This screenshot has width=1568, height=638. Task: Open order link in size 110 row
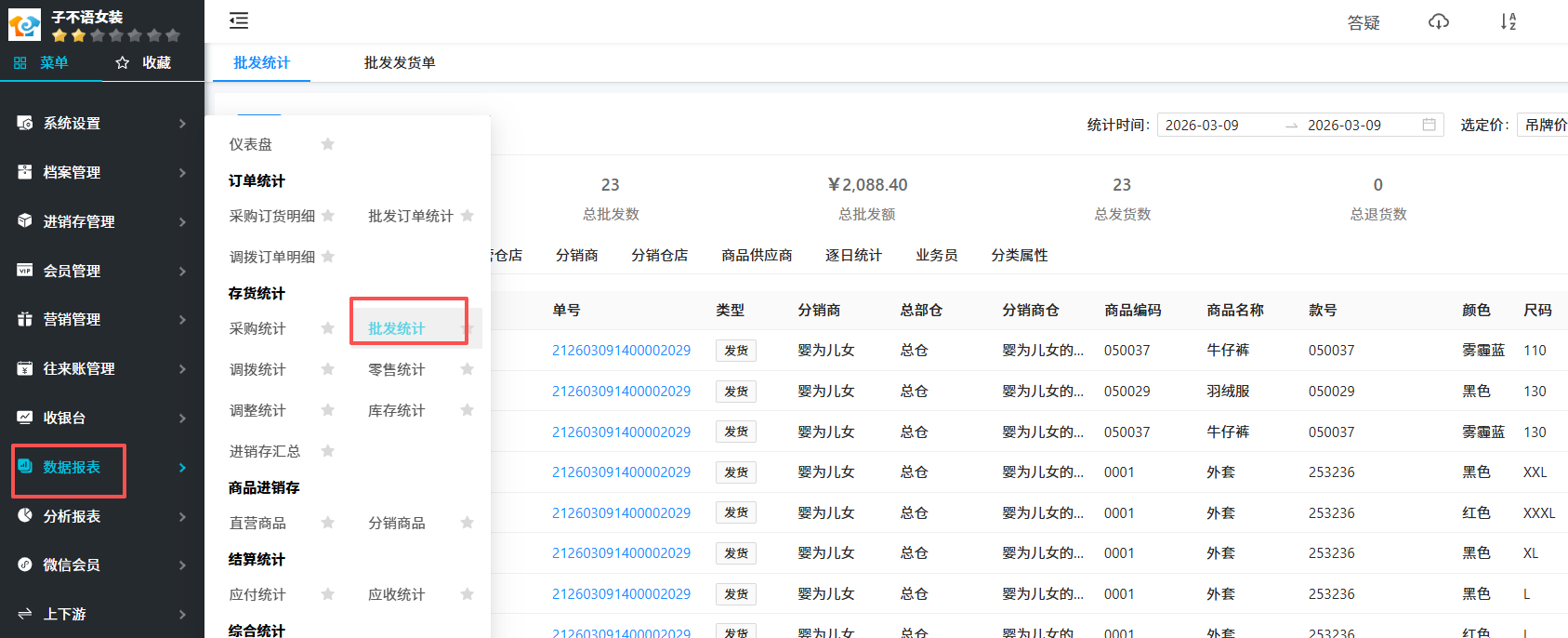coord(621,351)
